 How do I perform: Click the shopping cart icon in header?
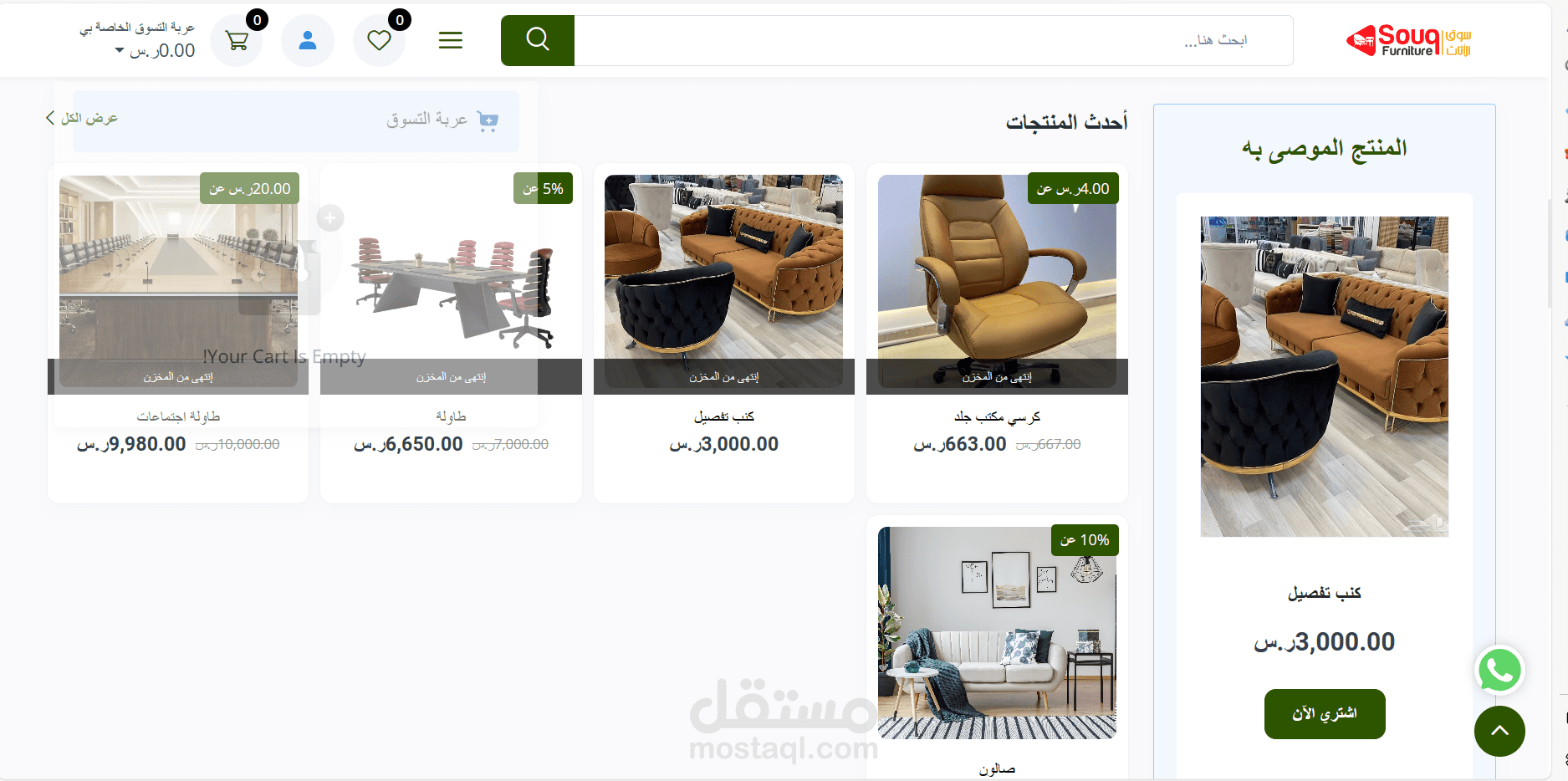point(237,40)
